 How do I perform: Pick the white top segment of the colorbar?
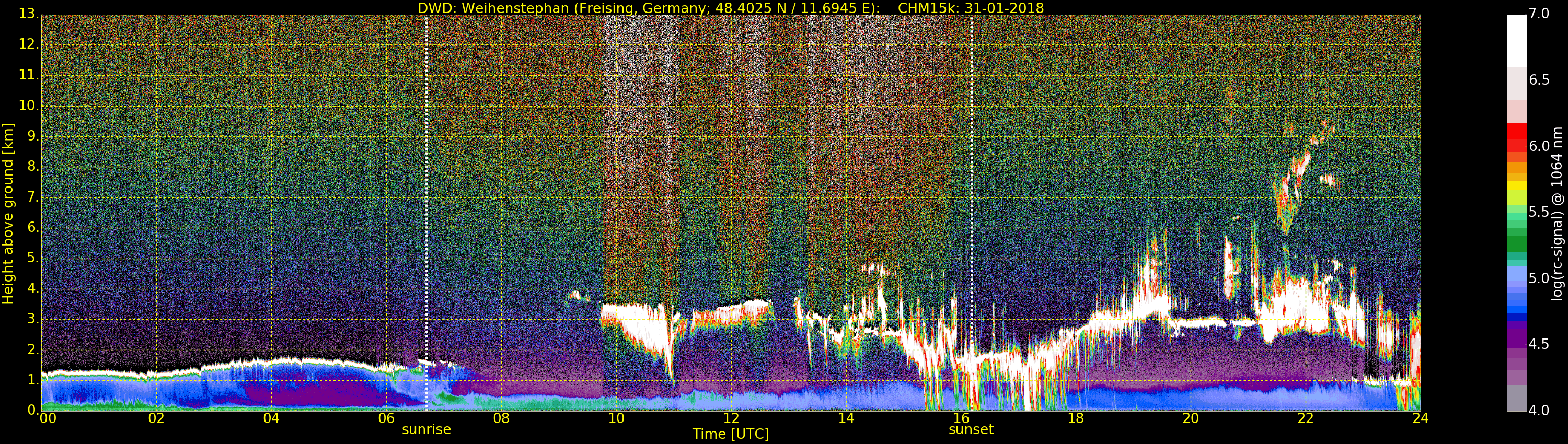[x=1516, y=41]
